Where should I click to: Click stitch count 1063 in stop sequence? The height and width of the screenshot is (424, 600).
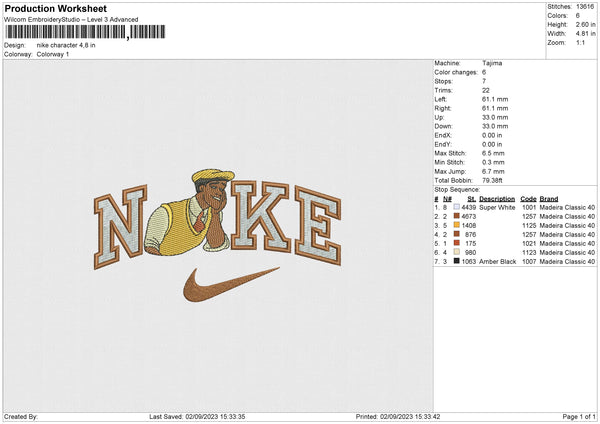point(469,261)
